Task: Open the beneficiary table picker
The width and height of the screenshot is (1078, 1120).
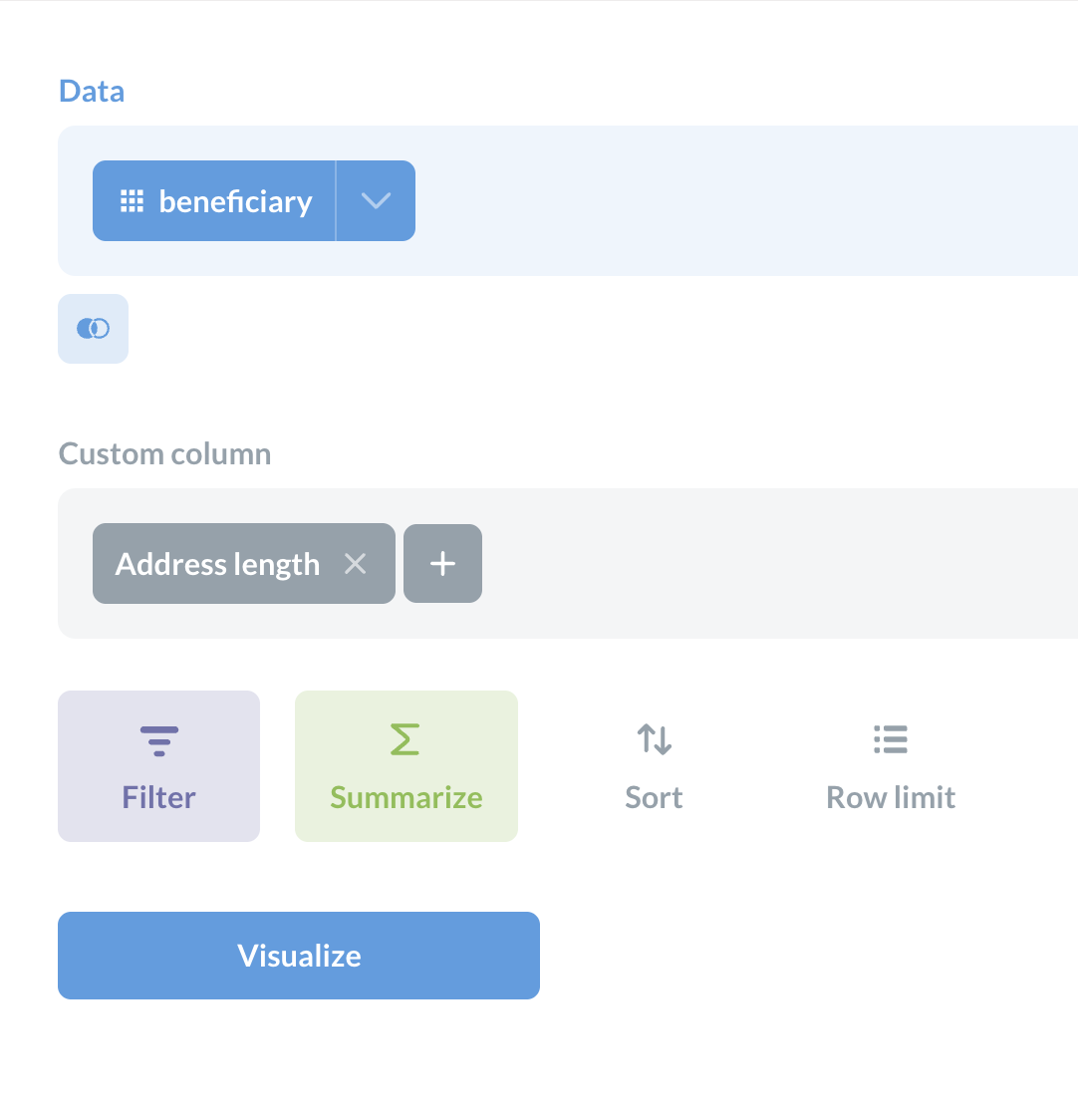Action: point(214,200)
